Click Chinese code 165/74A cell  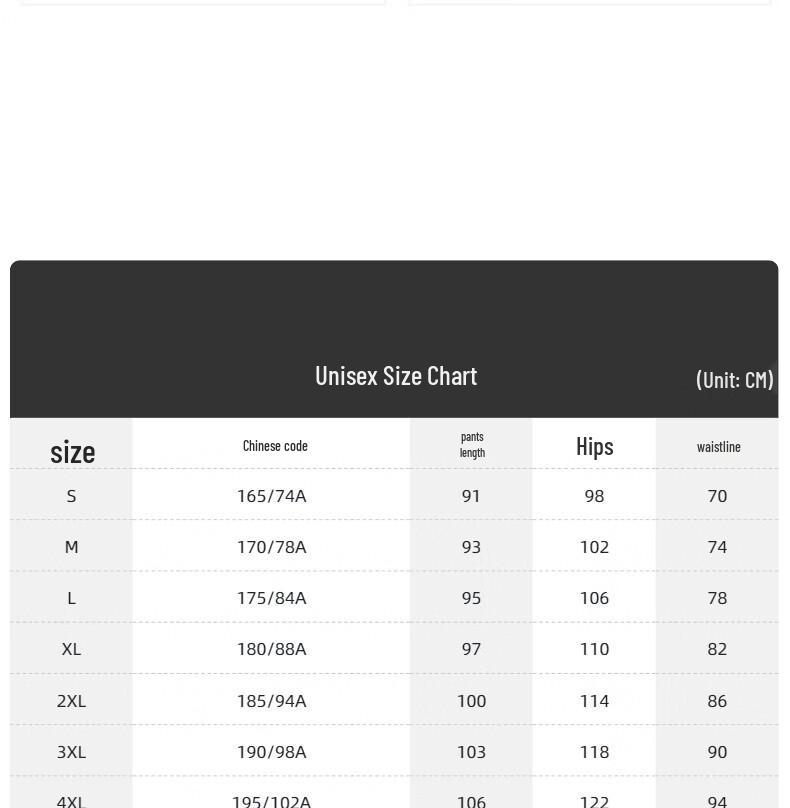click(272, 496)
